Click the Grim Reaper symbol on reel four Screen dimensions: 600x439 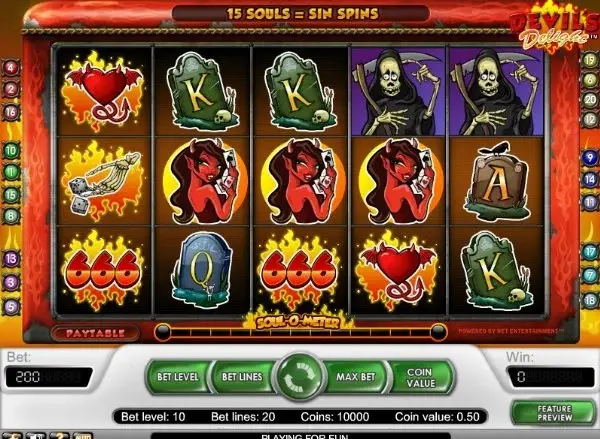[398, 92]
